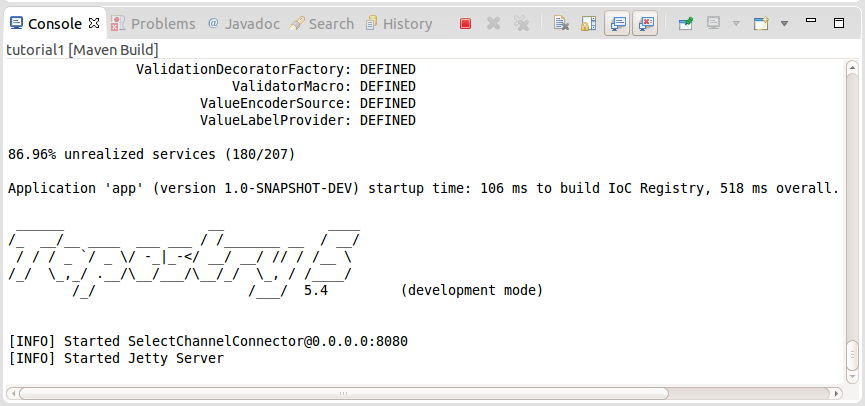This screenshot has width=865, height=406.
Task: Close the Console tab with X
Action: click(94, 23)
